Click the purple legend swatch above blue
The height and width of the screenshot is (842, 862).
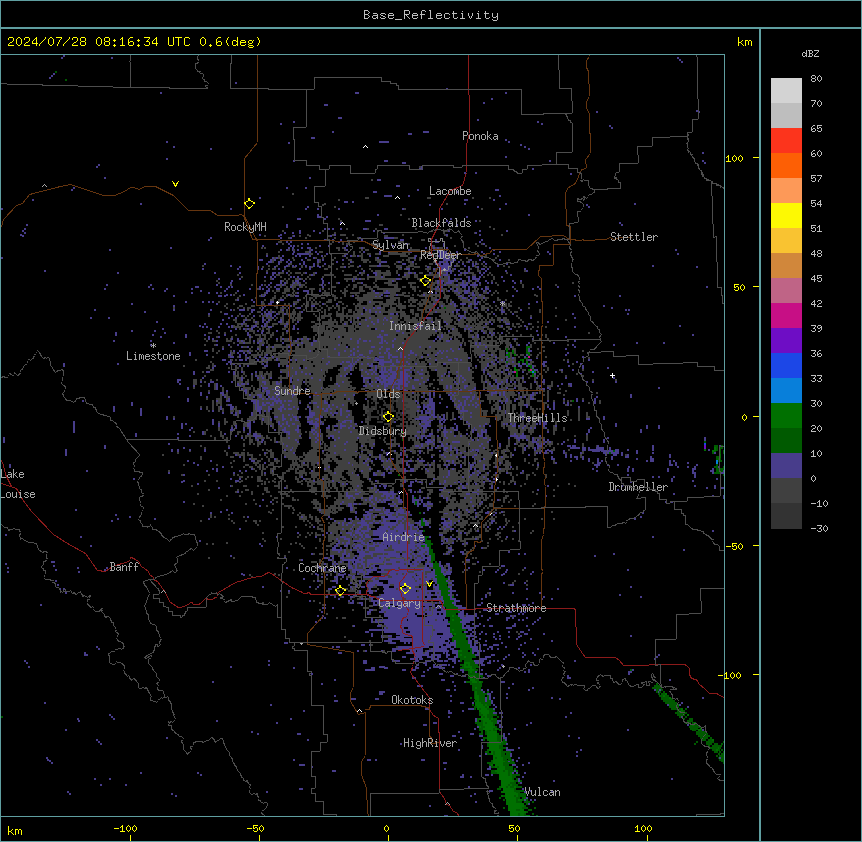(786, 340)
